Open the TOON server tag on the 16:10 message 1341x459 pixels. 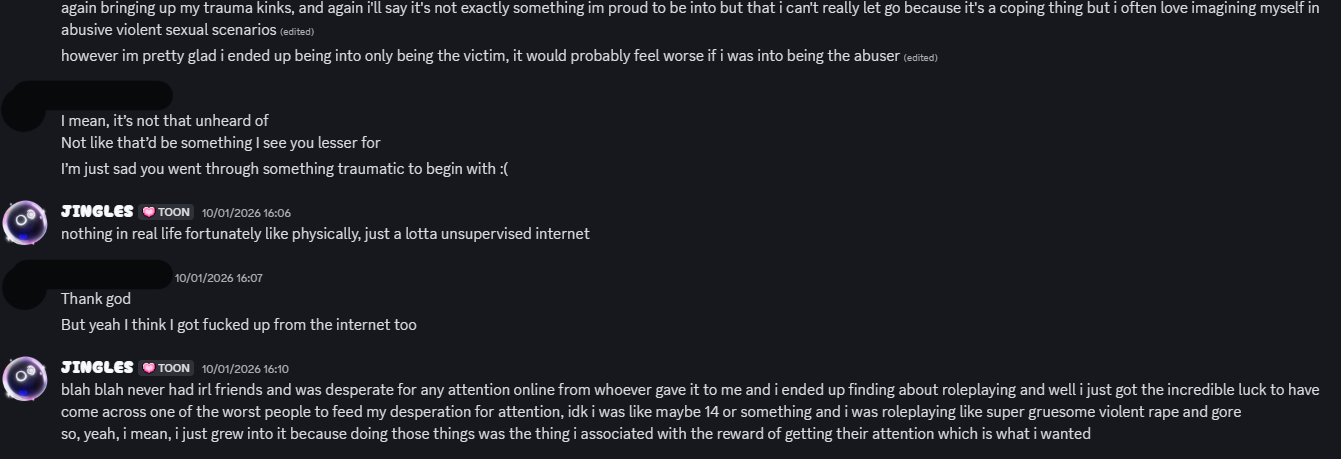(166, 369)
